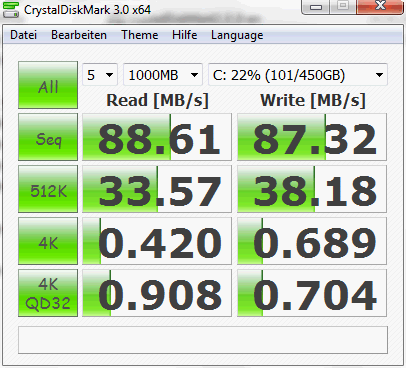Run the Seq benchmark test
This screenshot has height=368, width=406.
48,137
